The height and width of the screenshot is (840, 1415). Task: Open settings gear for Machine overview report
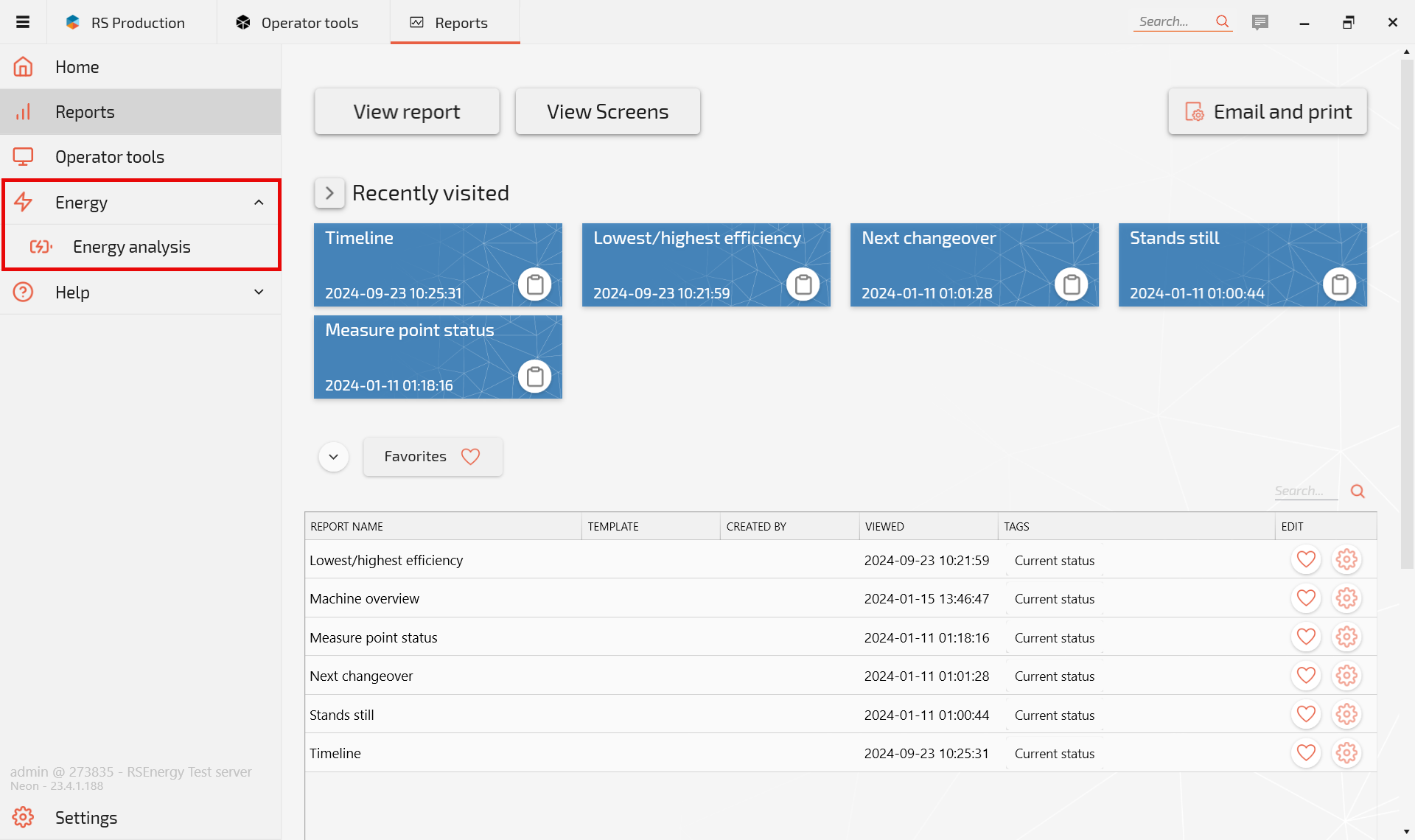(1346, 598)
